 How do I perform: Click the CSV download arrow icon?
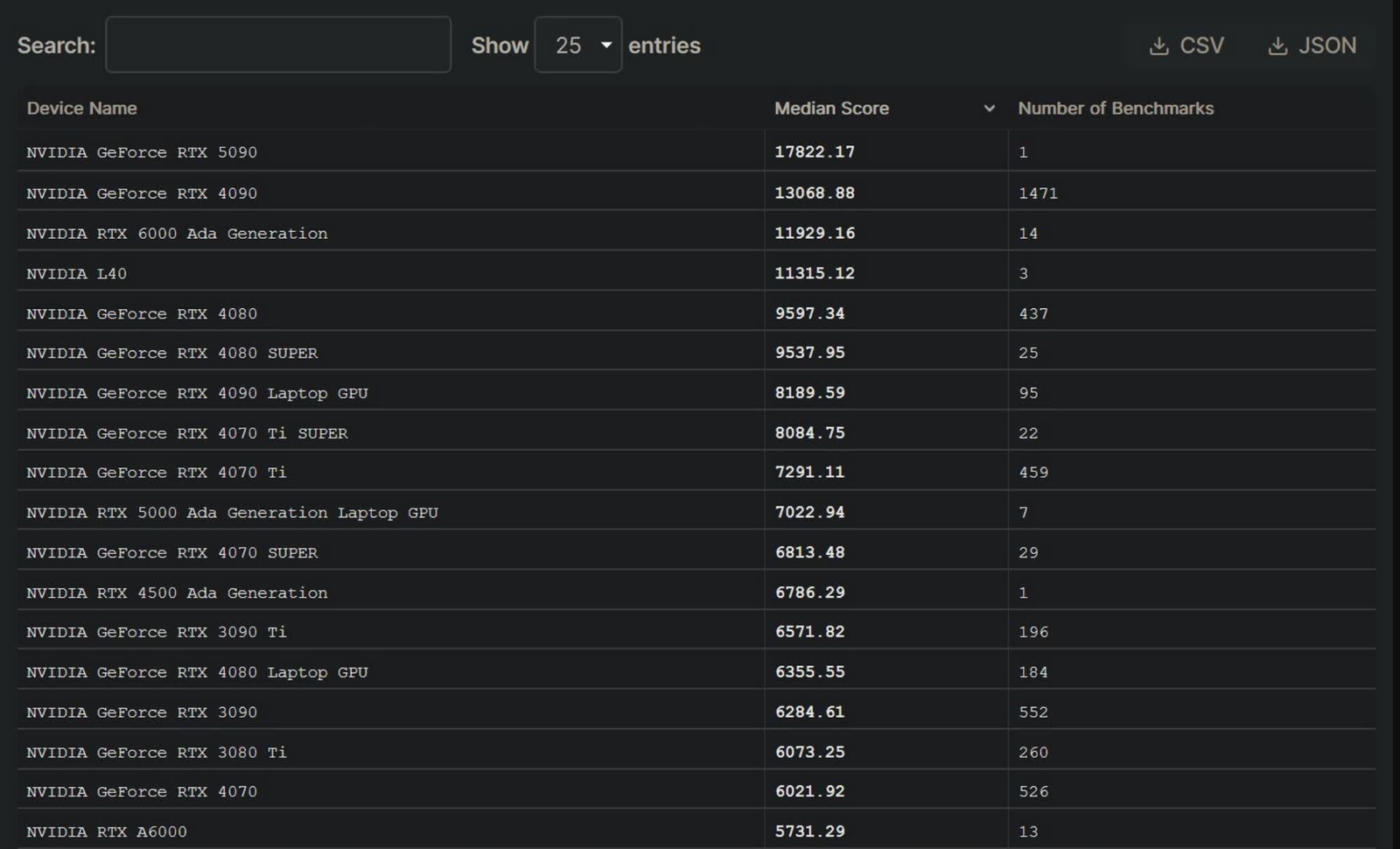pos(1158,46)
